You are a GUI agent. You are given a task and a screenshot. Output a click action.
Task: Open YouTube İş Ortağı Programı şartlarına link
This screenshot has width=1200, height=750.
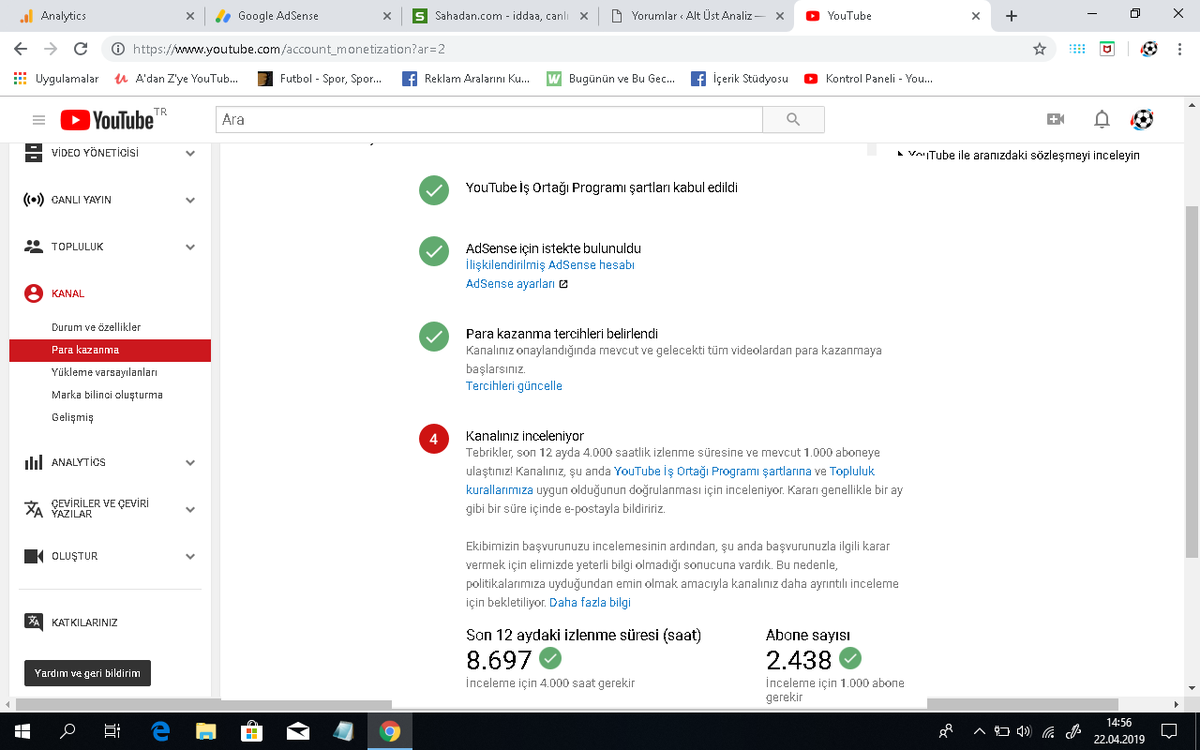pos(713,471)
